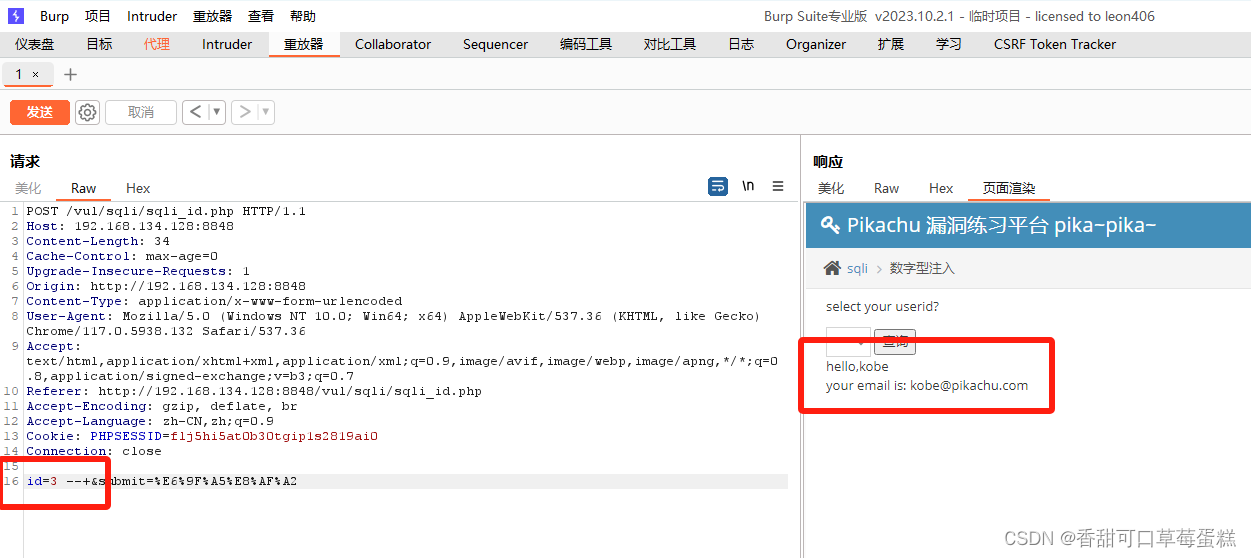The height and width of the screenshot is (558, 1251).
Task: Toggle the word wrap icon in request
Action: click(717, 186)
